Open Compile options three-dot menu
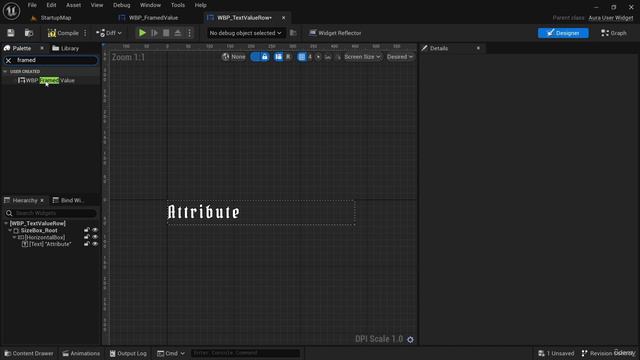 coord(85,33)
